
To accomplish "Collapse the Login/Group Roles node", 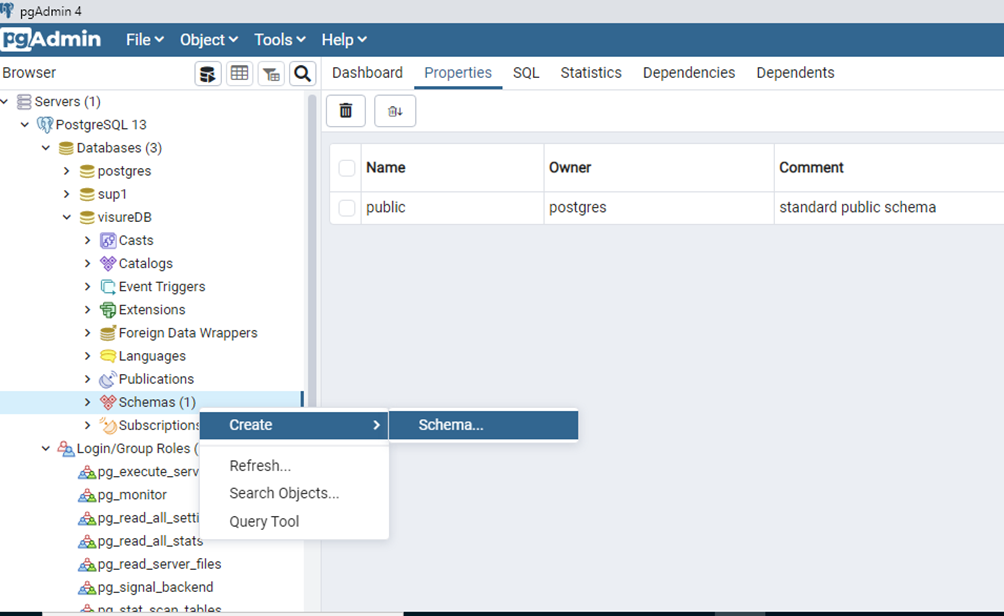I will 46,448.
